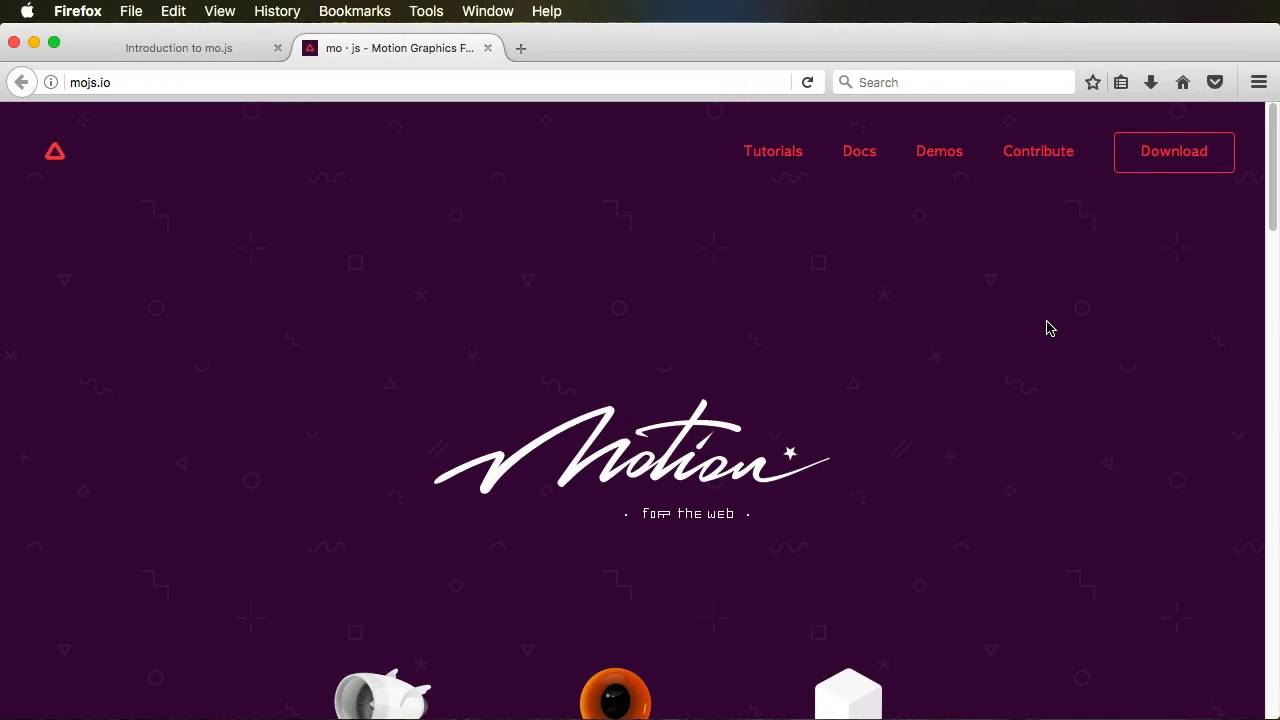Open the Tutorials page link

click(x=773, y=151)
